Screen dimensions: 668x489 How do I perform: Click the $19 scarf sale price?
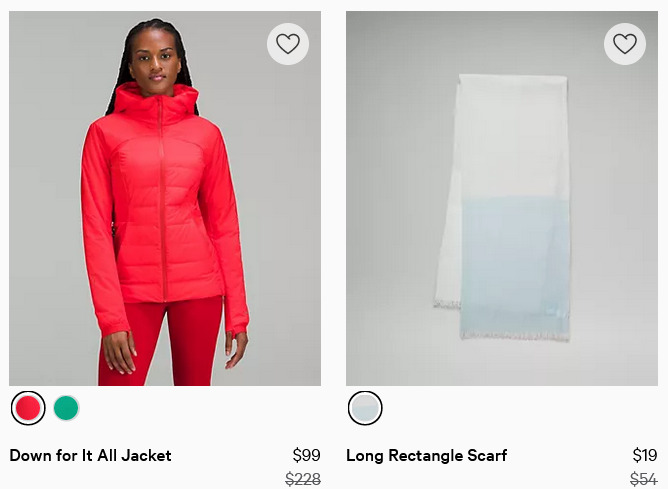pyautogui.click(x=645, y=455)
